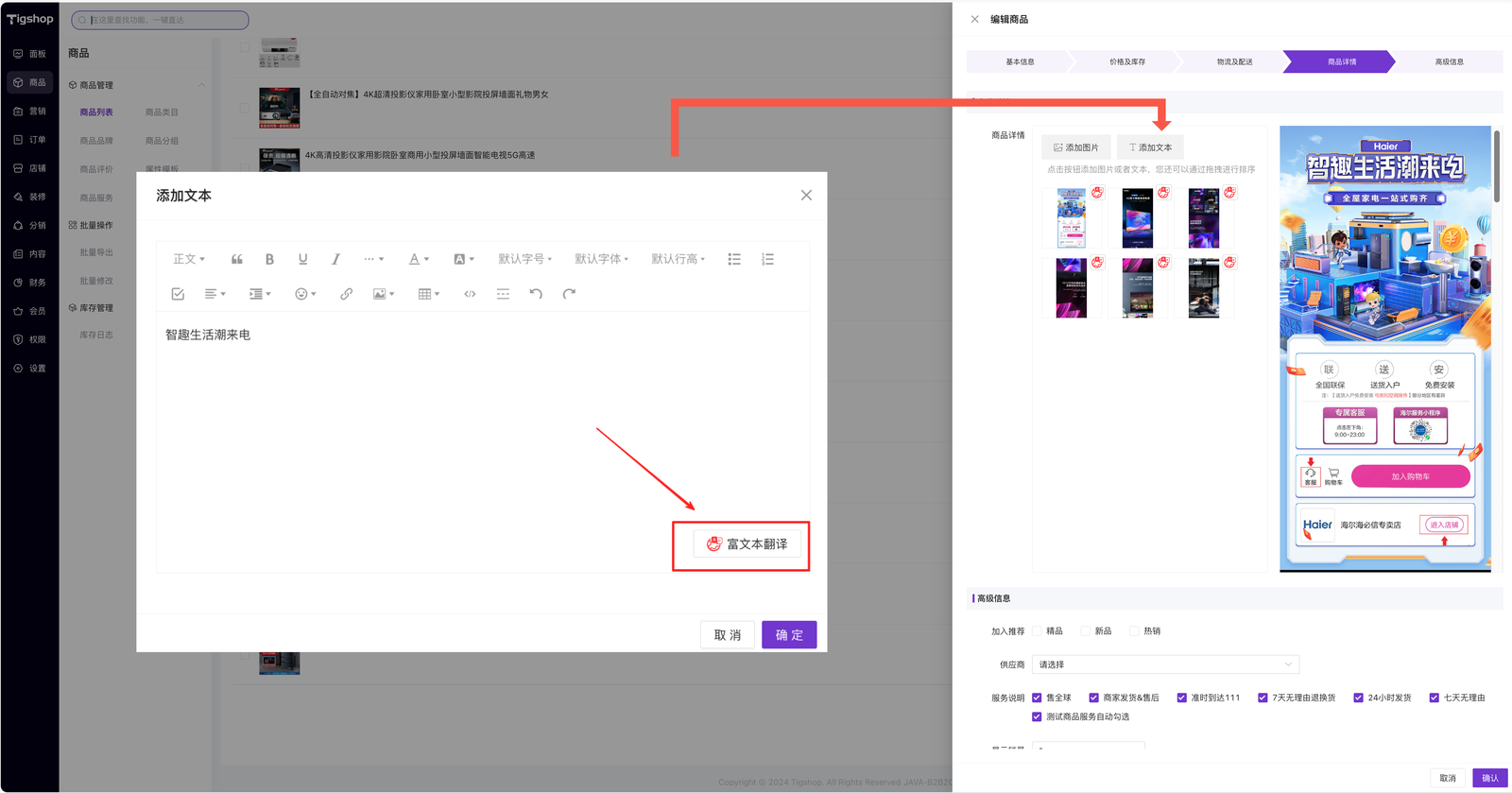Go to the 高级信息 step tab
The image size is (1512, 793).
[1449, 61]
